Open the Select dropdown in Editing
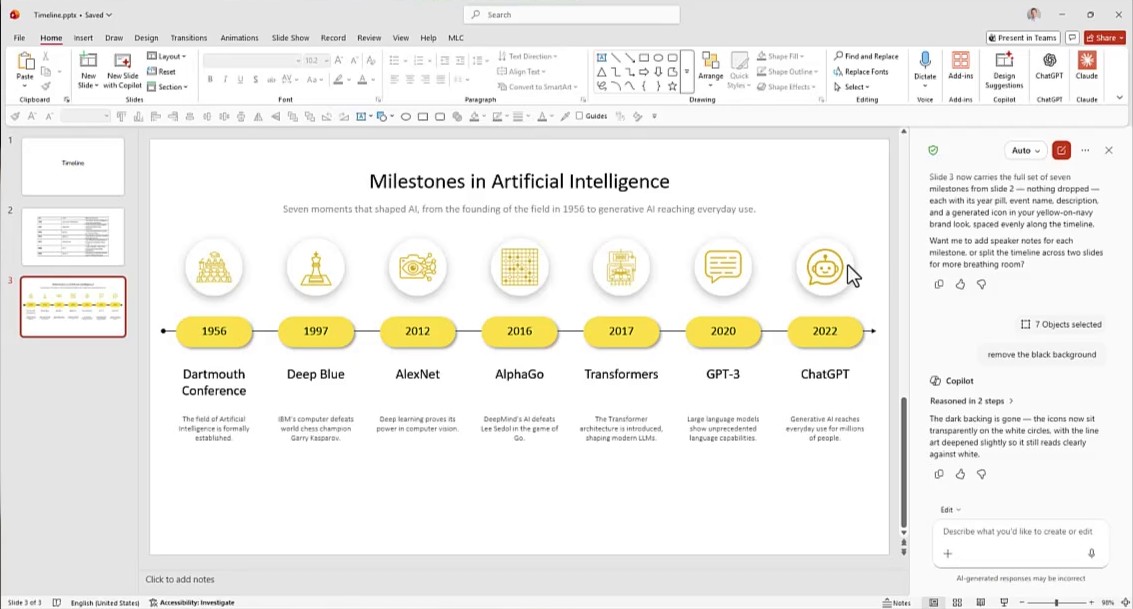 (x=851, y=87)
